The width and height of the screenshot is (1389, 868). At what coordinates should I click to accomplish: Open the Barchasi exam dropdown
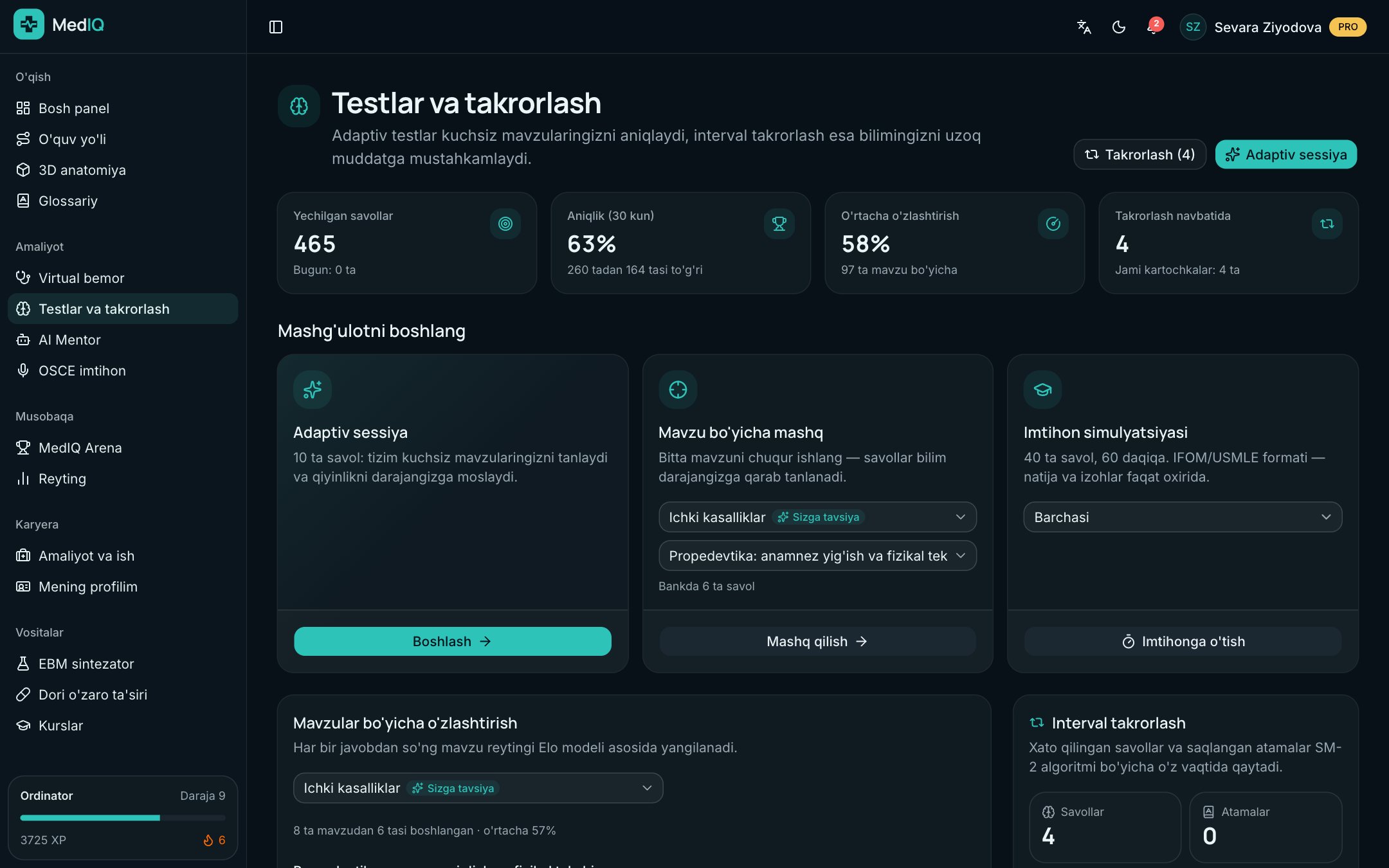(x=1183, y=517)
